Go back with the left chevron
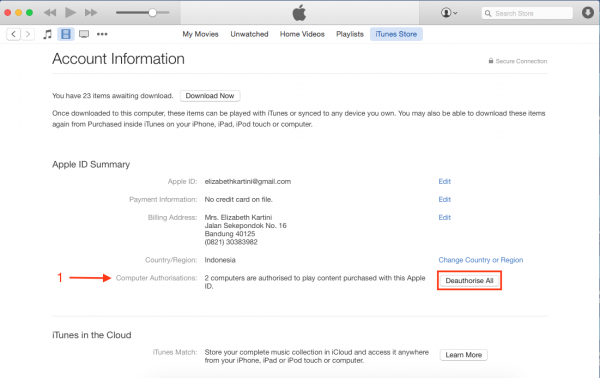The width and height of the screenshot is (600, 378). [x=14, y=34]
